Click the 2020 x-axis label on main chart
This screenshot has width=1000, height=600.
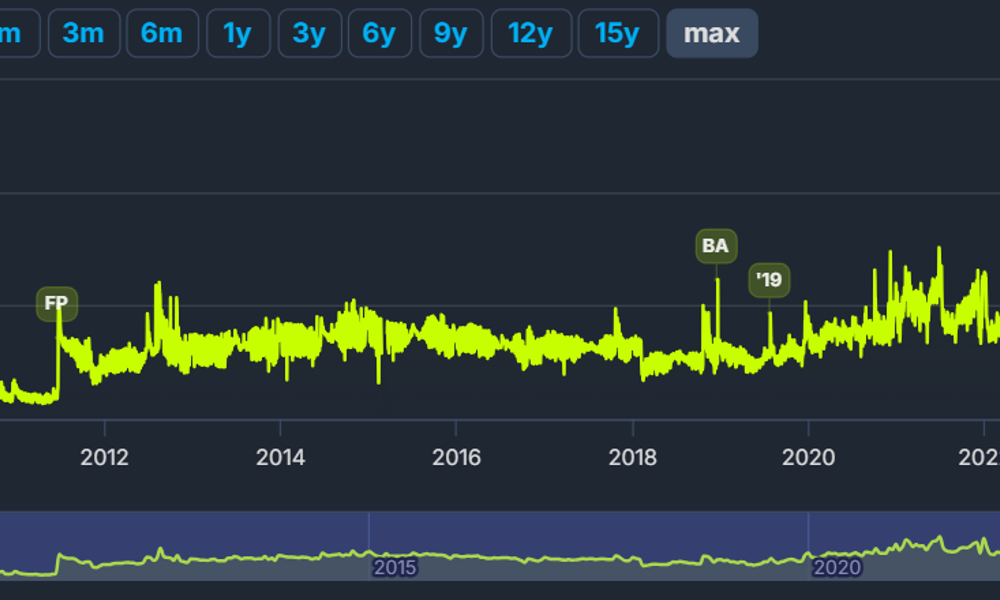coord(808,458)
